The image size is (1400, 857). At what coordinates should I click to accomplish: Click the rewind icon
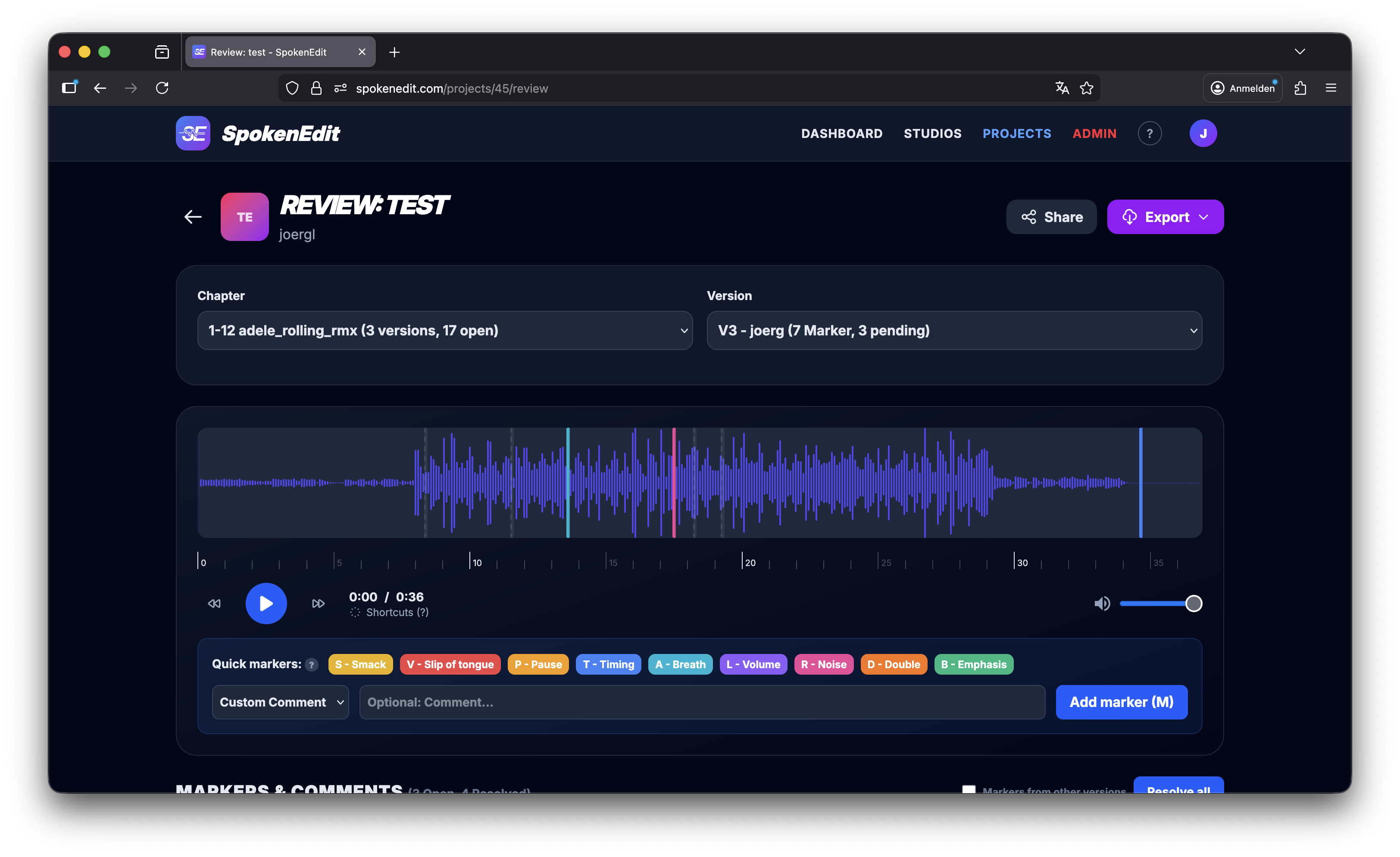[x=214, y=603]
